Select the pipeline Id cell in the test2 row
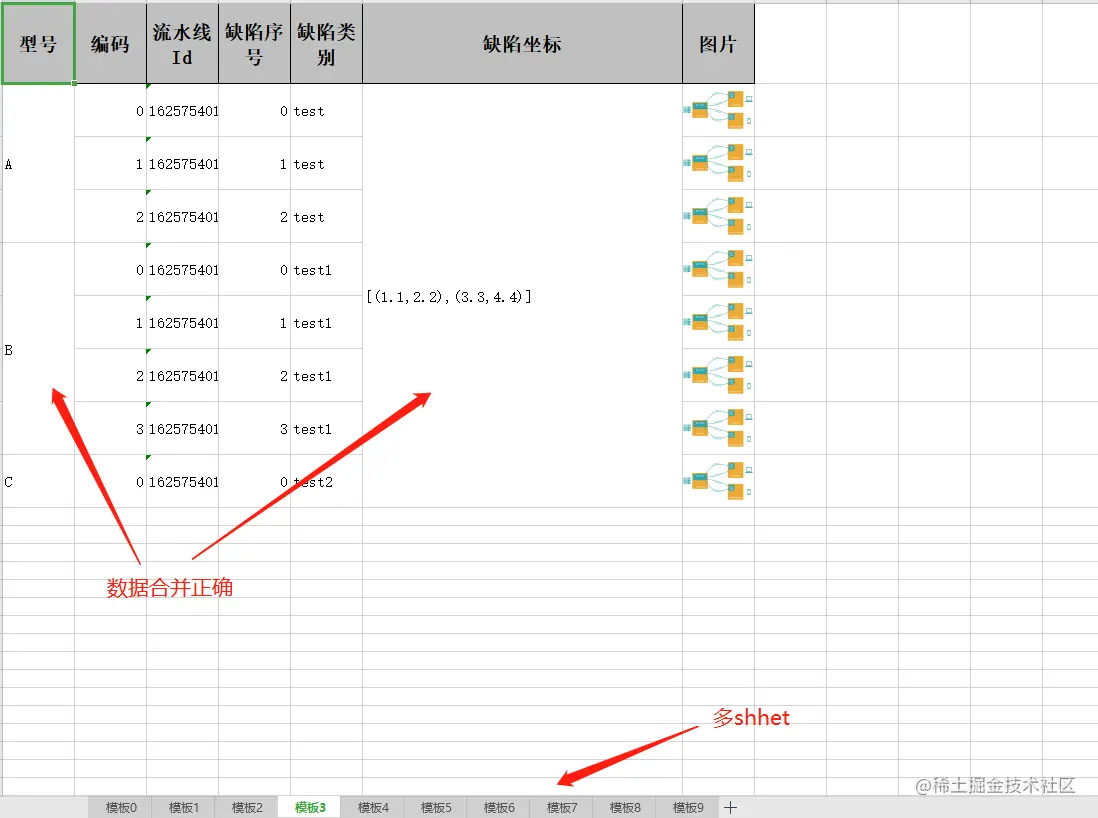The height and width of the screenshot is (818, 1098). click(182, 481)
